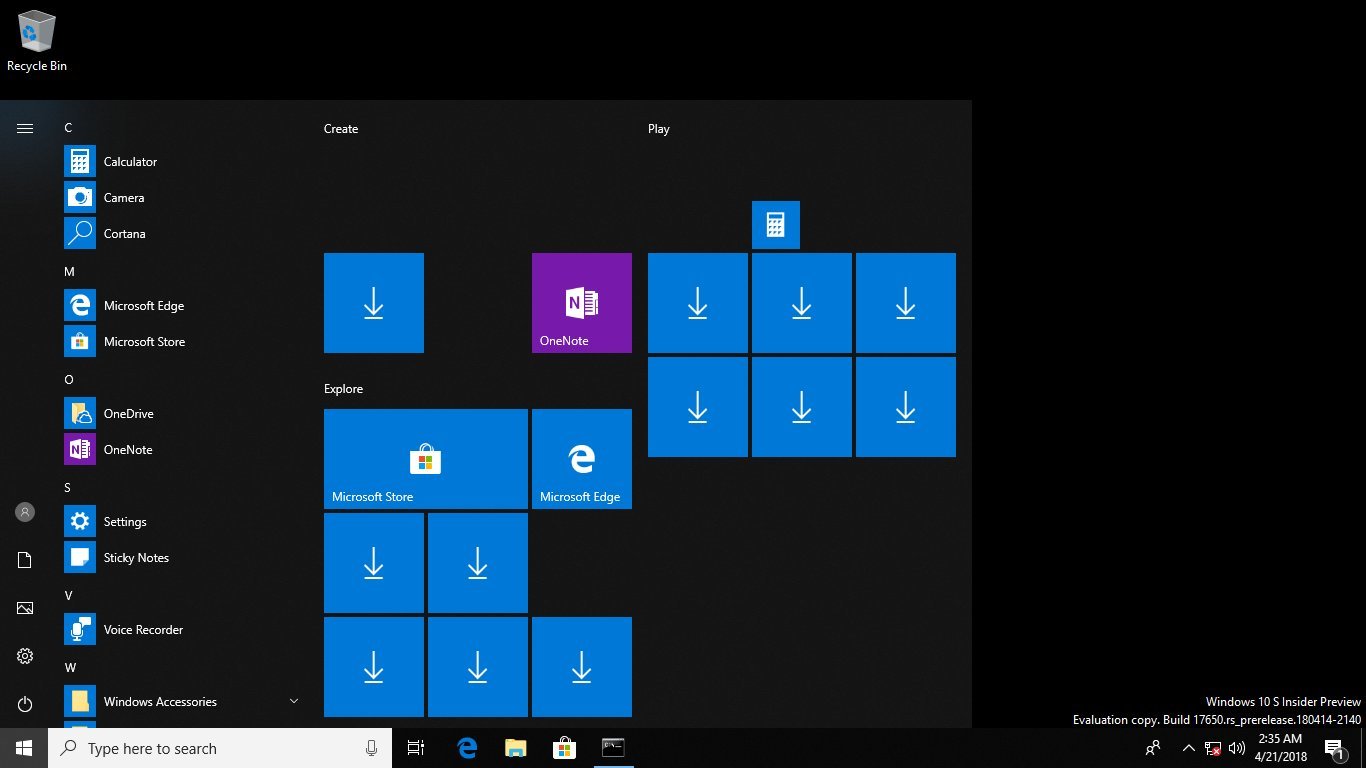The width and height of the screenshot is (1366, 768).
Task: Open the Action Center in system tray
Action: tap(1335, 748)
